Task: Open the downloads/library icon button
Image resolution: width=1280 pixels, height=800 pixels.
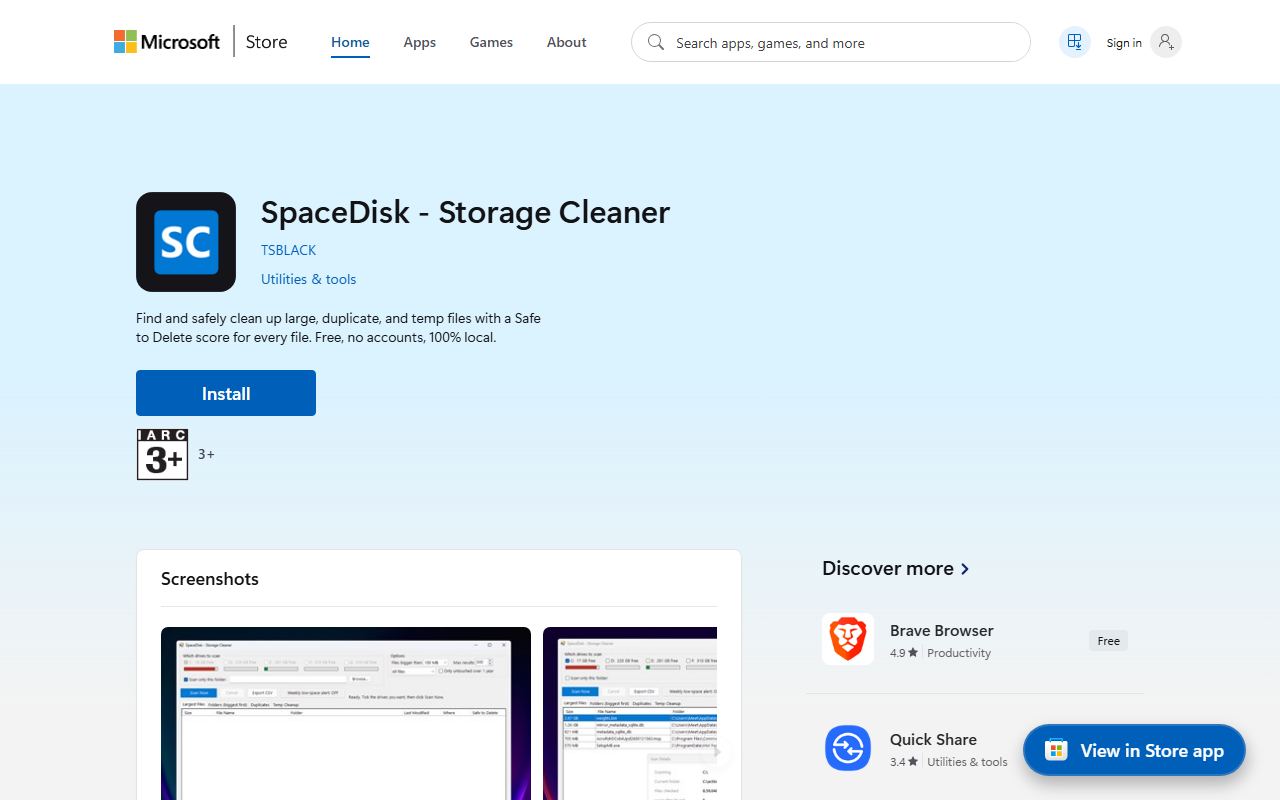Action: (x=1074, y=42)
